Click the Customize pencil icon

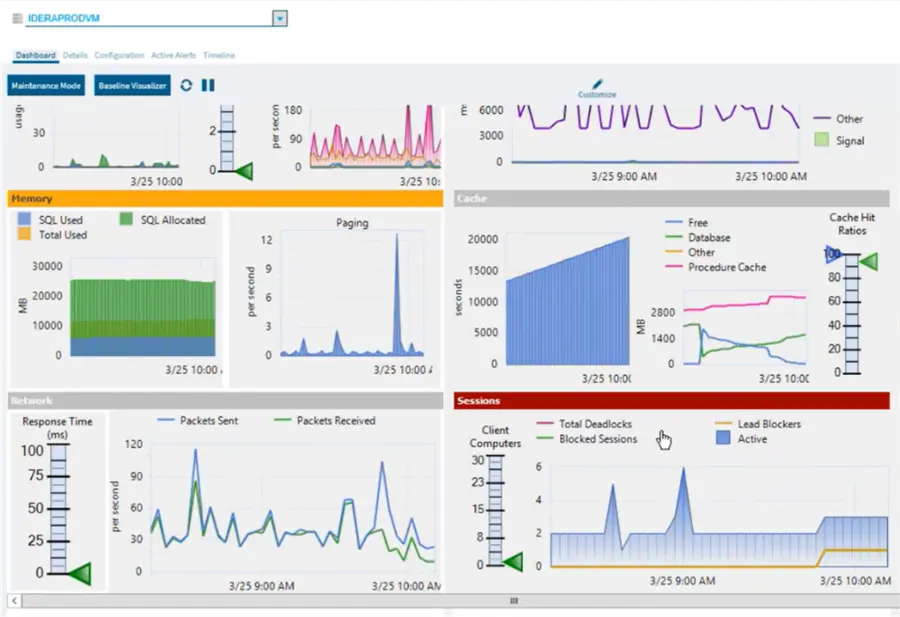pyautogui.click(x=597, y=85)
